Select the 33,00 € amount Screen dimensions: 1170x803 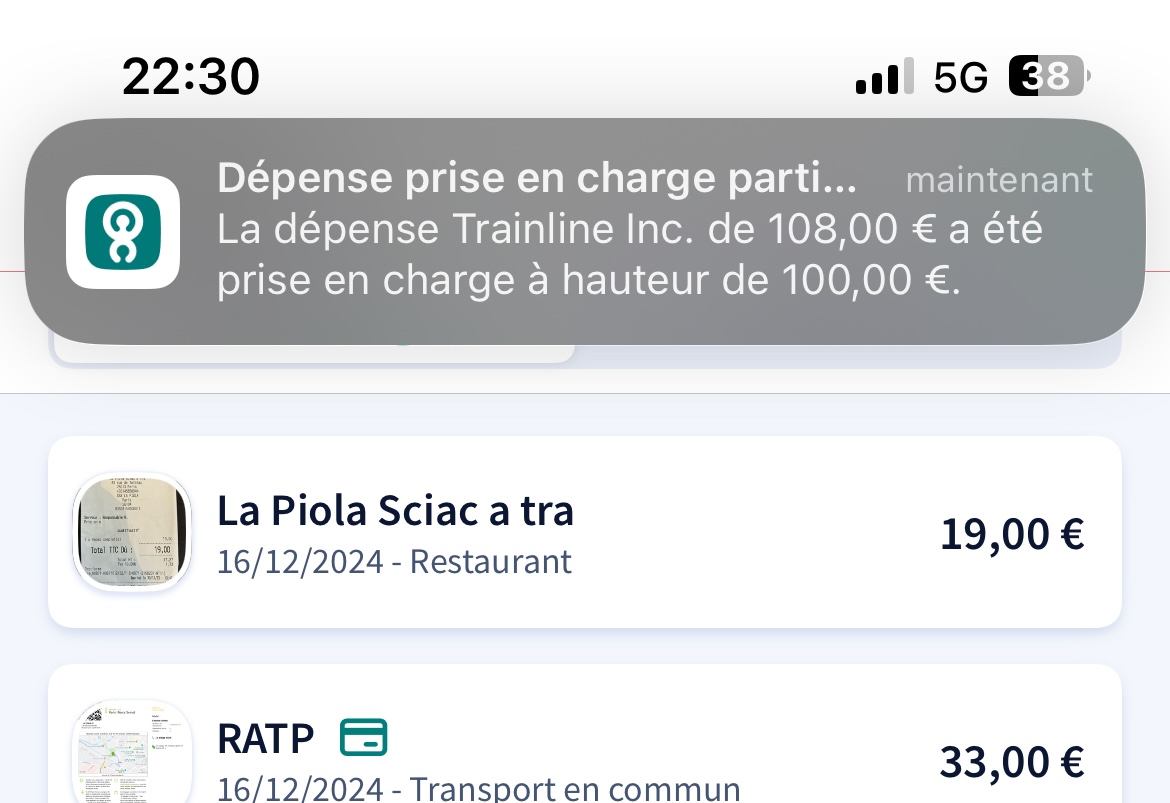1012,762
